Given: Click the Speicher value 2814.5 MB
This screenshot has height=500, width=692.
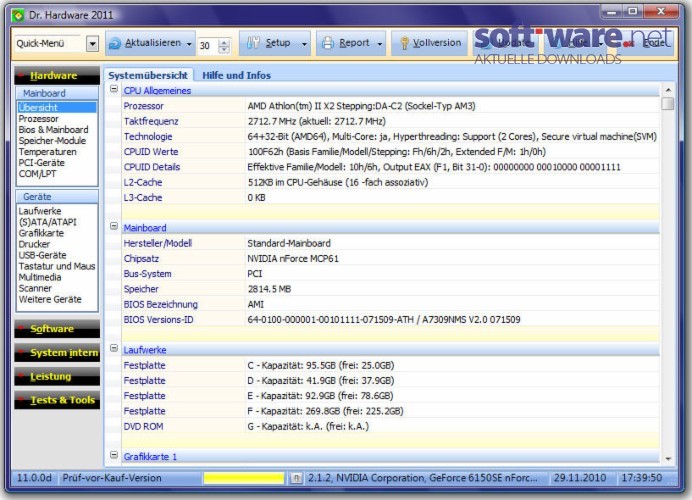Looking at the screenshot, I should pyautogui.click(x=269, y=289).
